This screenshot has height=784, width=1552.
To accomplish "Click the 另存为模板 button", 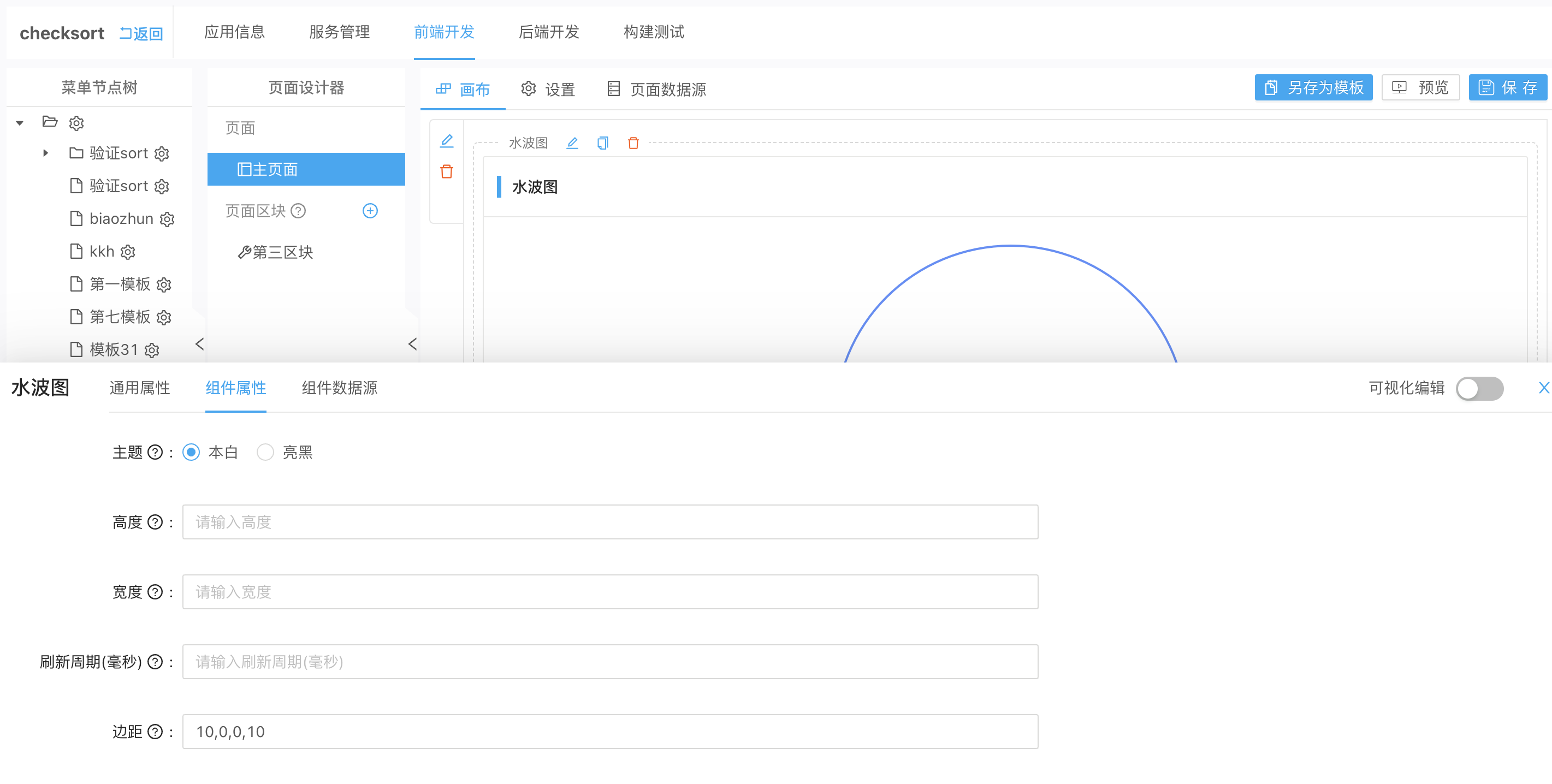I will (x=1313, y=88).
